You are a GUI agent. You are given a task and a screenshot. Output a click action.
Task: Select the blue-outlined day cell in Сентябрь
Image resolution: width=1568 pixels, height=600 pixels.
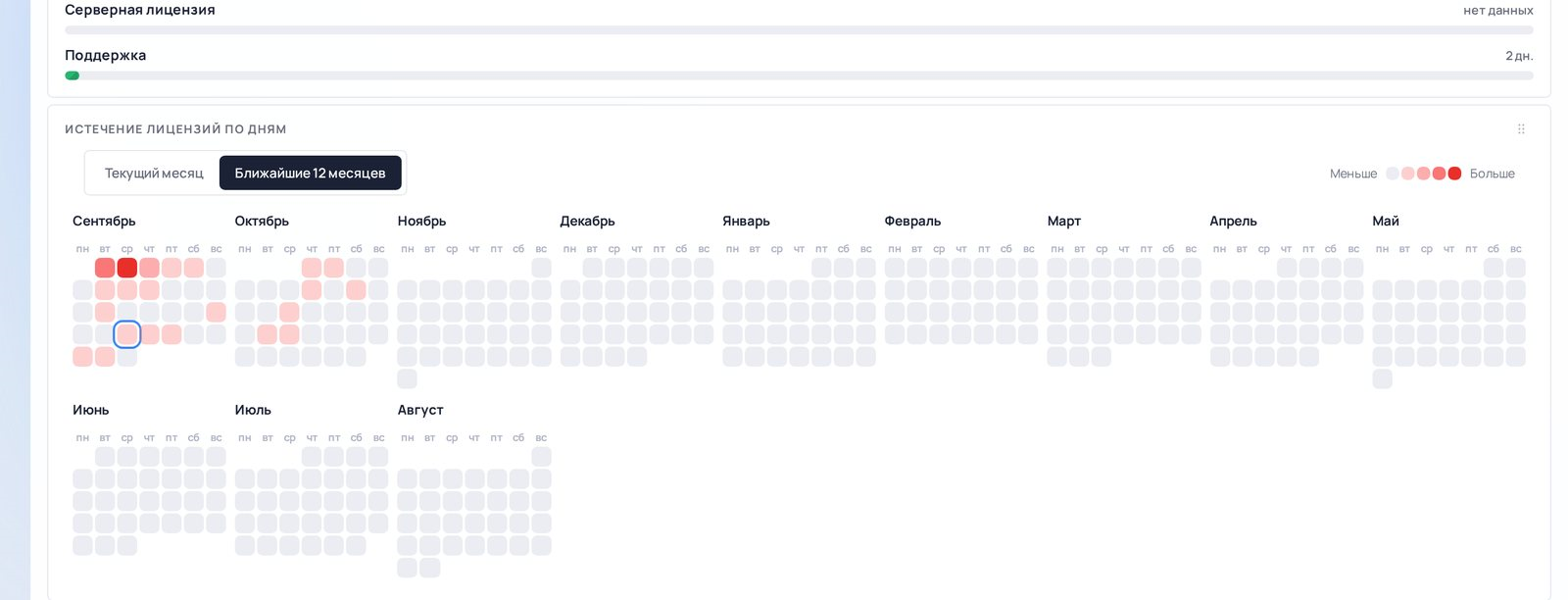127,334
